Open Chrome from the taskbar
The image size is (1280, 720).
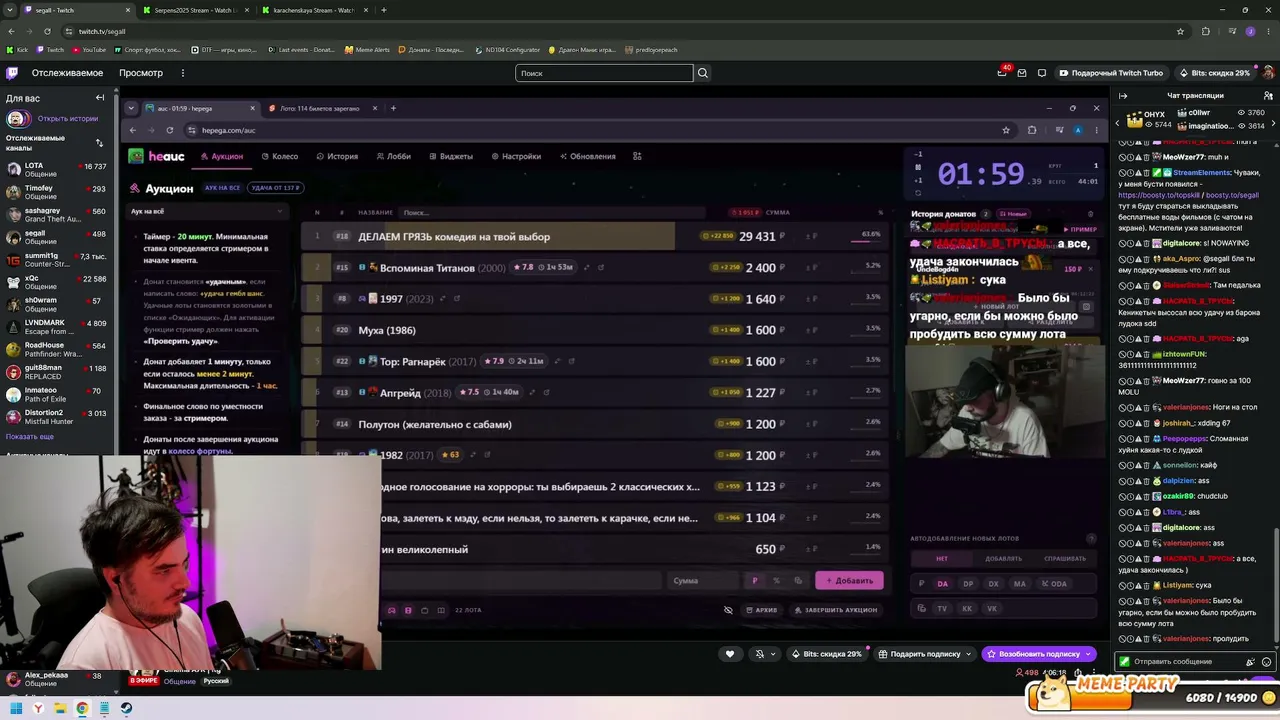82,709
